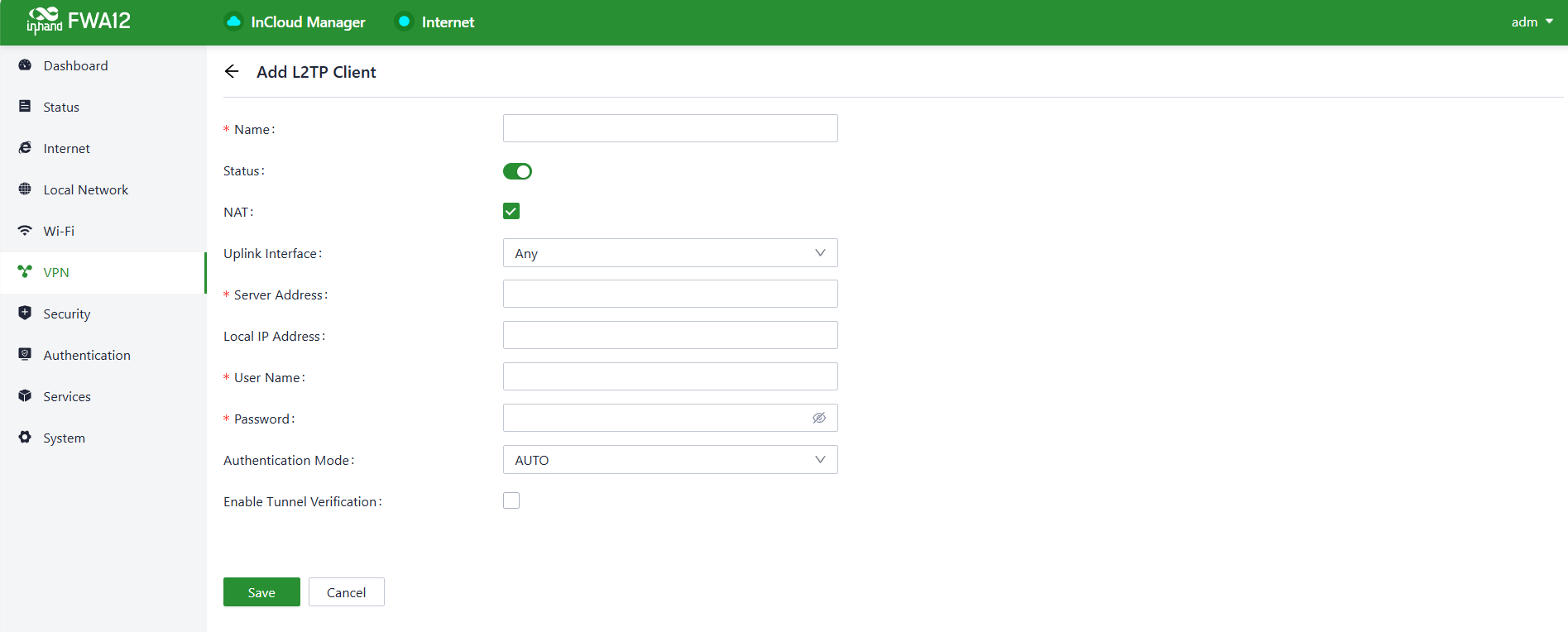Save the L2TP client configuration
The width and height of the screenshot is (1568, 632).
tap(261, 592)
